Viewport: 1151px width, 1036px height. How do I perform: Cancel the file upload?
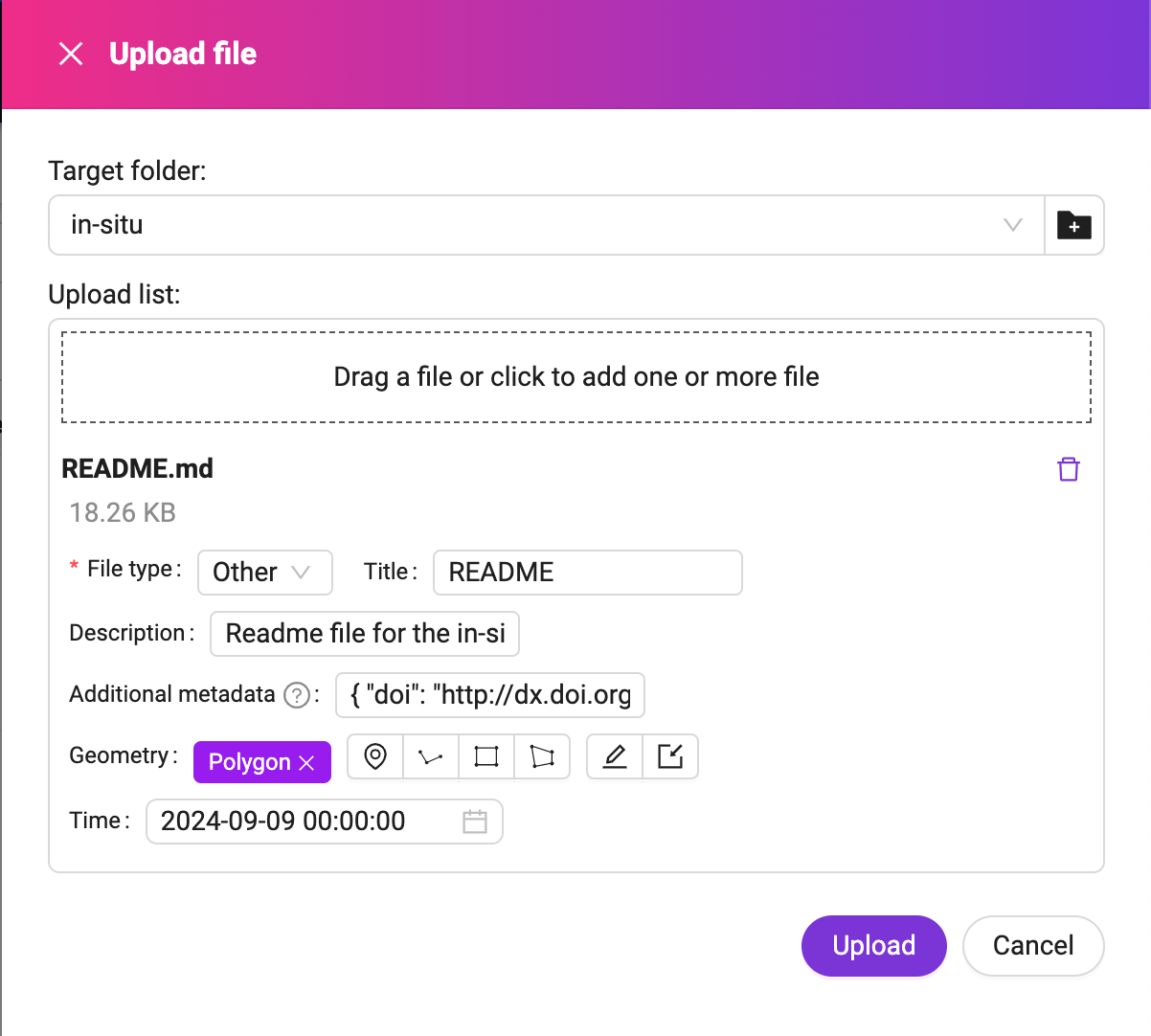click(x=1033, y=946)
